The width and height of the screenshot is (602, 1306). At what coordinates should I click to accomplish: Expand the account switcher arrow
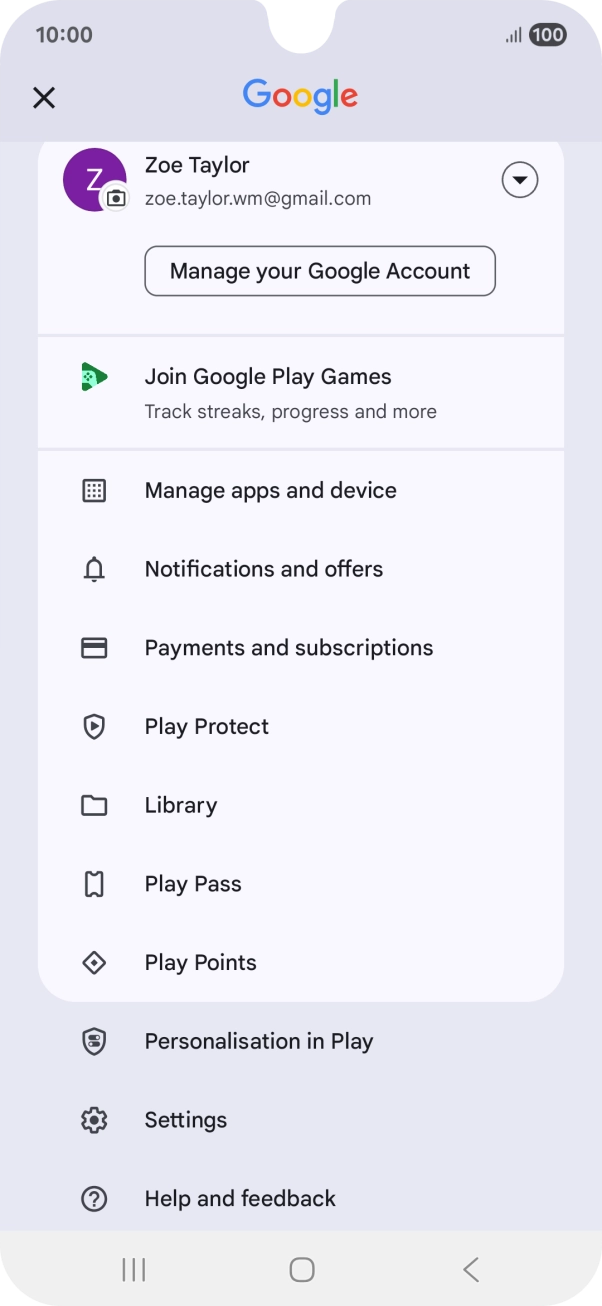click(x=520, y=181)
